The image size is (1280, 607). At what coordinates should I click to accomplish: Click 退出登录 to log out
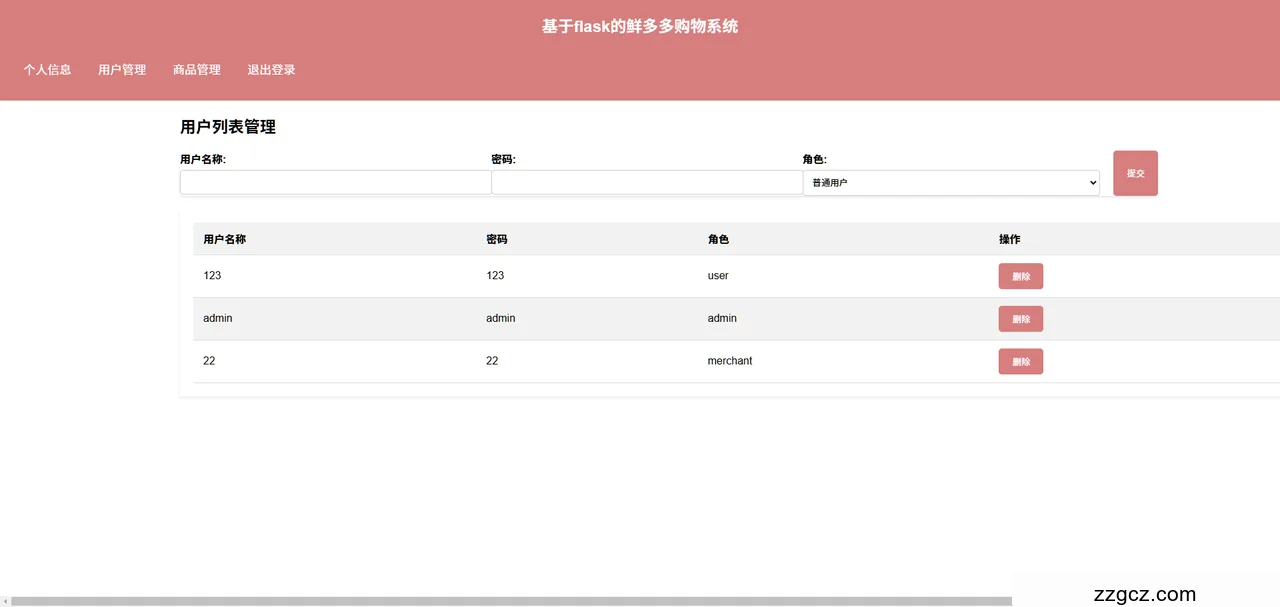click(271, 70)
